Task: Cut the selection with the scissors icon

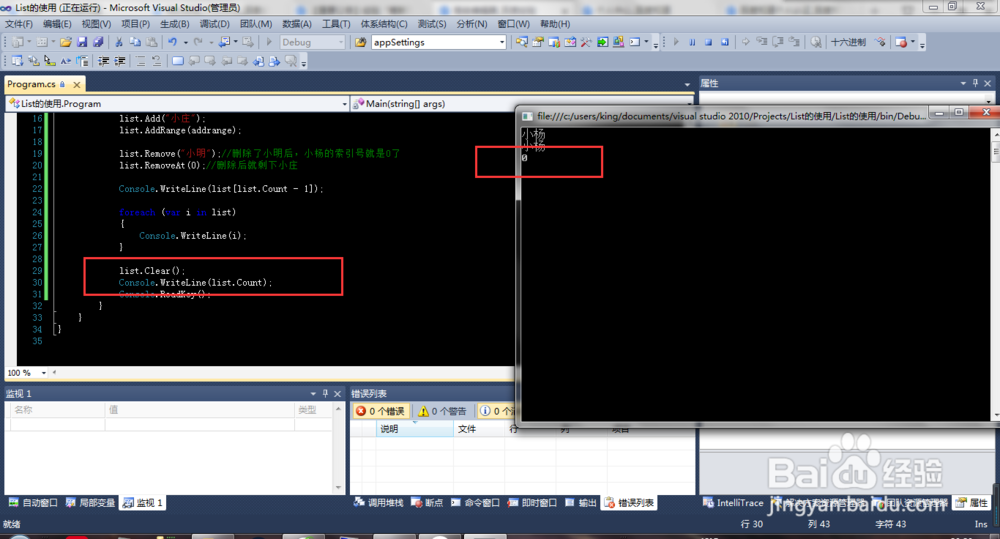Action: [x=119, y=42]
